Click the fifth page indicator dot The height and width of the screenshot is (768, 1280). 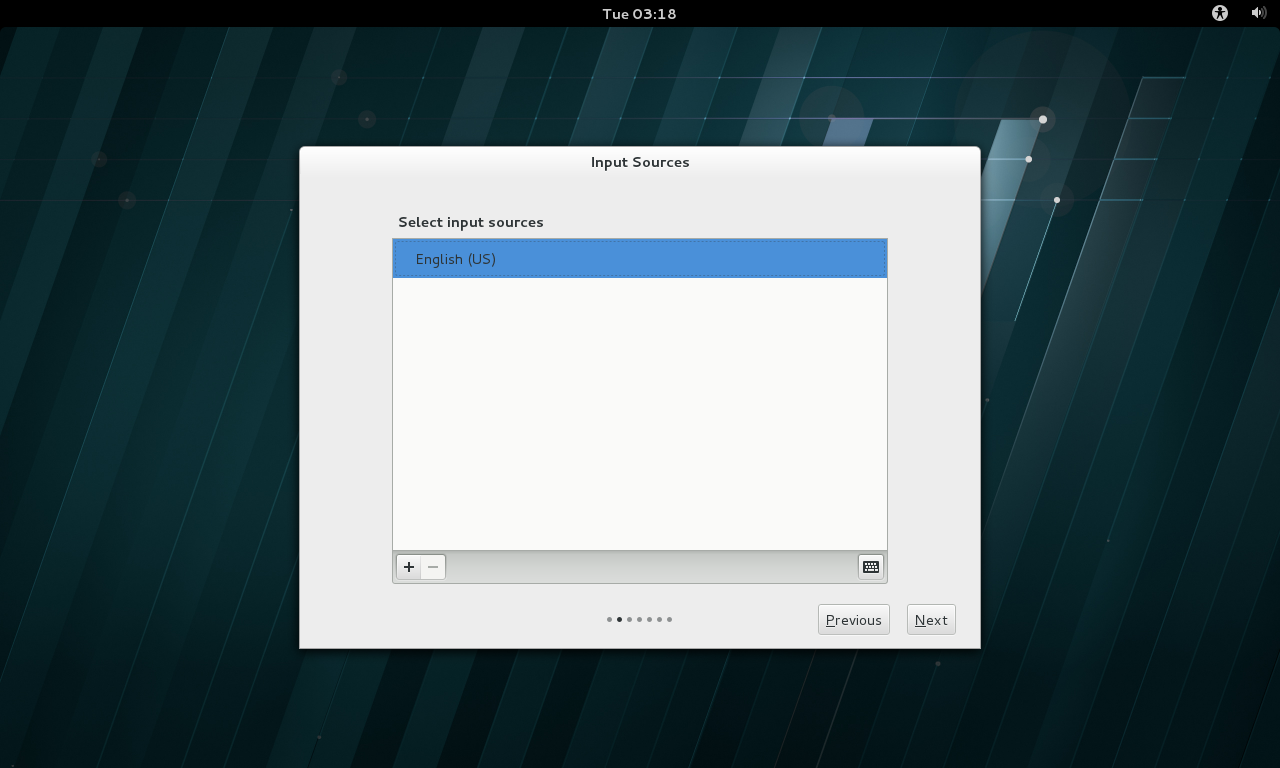tap(649, 620)
